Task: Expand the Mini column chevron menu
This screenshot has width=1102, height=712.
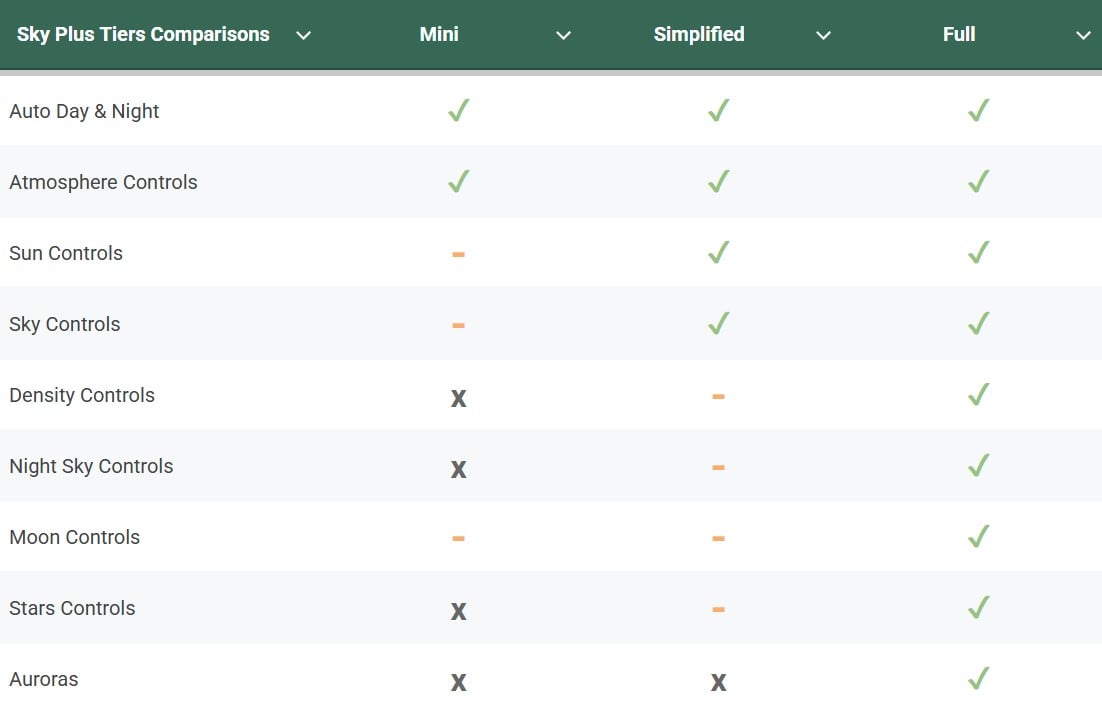Action: 563,35
